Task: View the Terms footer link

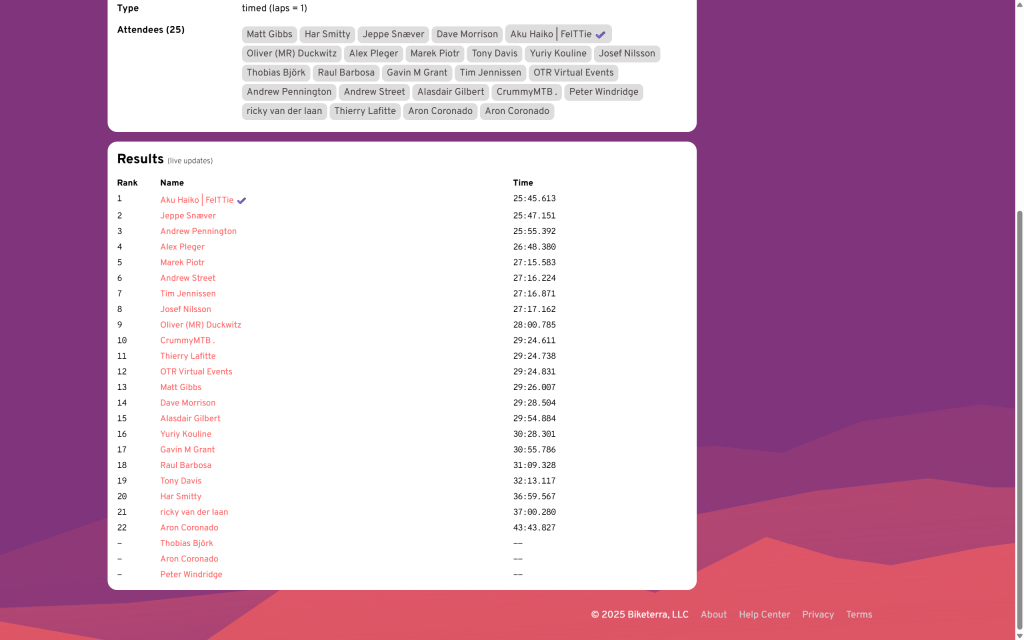Action: pos(858,615)
